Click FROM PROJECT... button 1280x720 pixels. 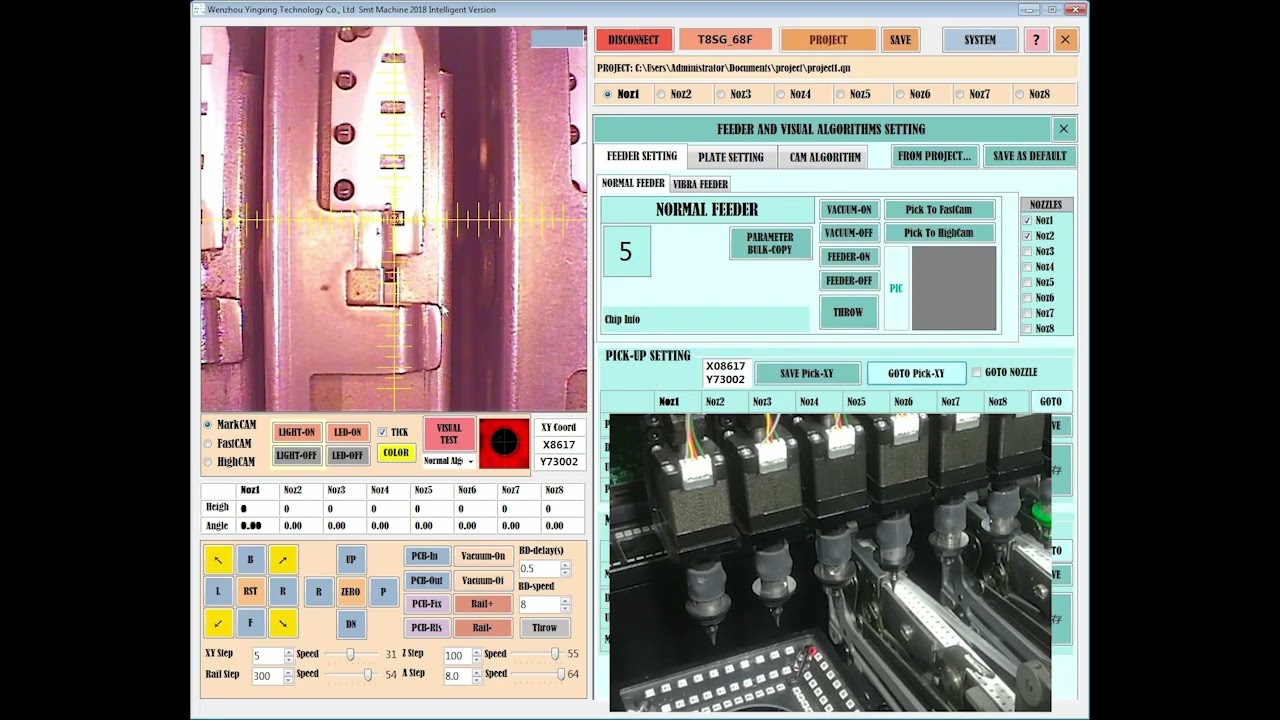click(x=934, y=156)
